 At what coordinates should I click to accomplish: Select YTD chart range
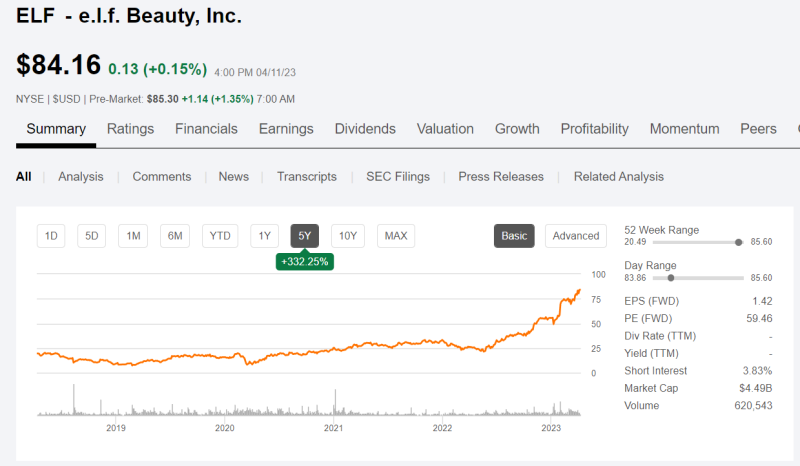(220, 236)
